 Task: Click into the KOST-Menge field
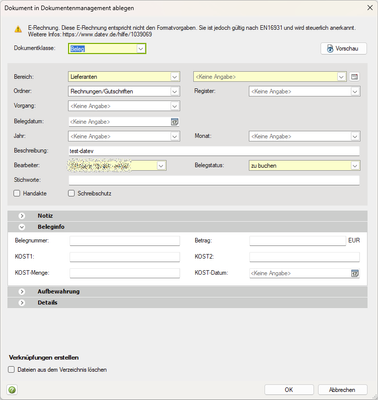(x=125, y=273)
